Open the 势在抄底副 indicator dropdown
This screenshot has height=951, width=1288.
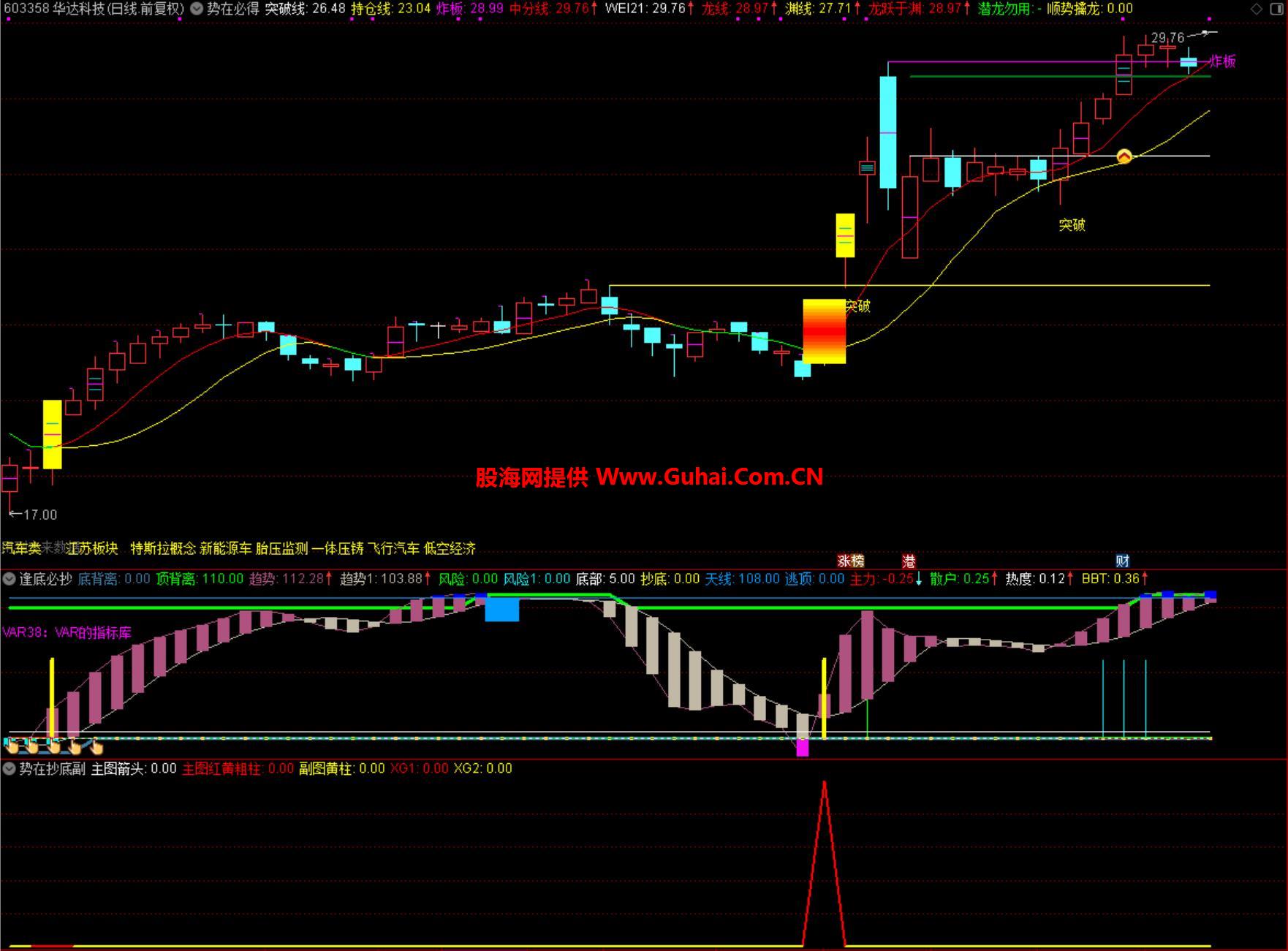[x=9, y=768]
